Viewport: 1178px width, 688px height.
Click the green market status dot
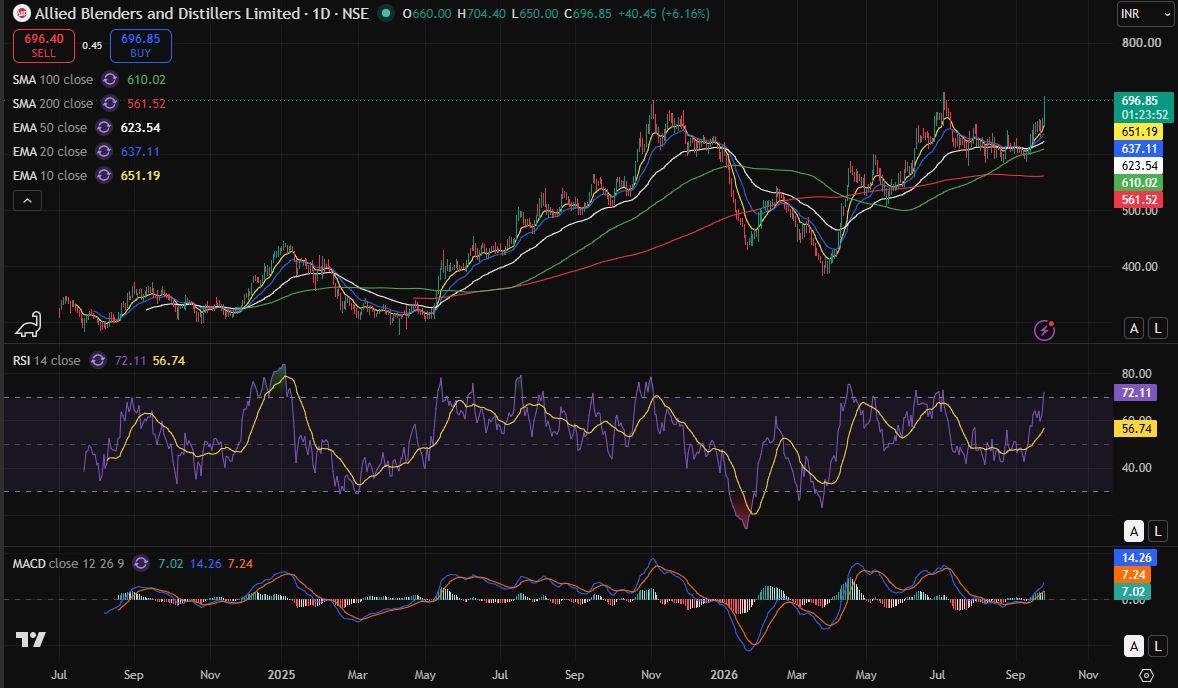pos(385,13)
